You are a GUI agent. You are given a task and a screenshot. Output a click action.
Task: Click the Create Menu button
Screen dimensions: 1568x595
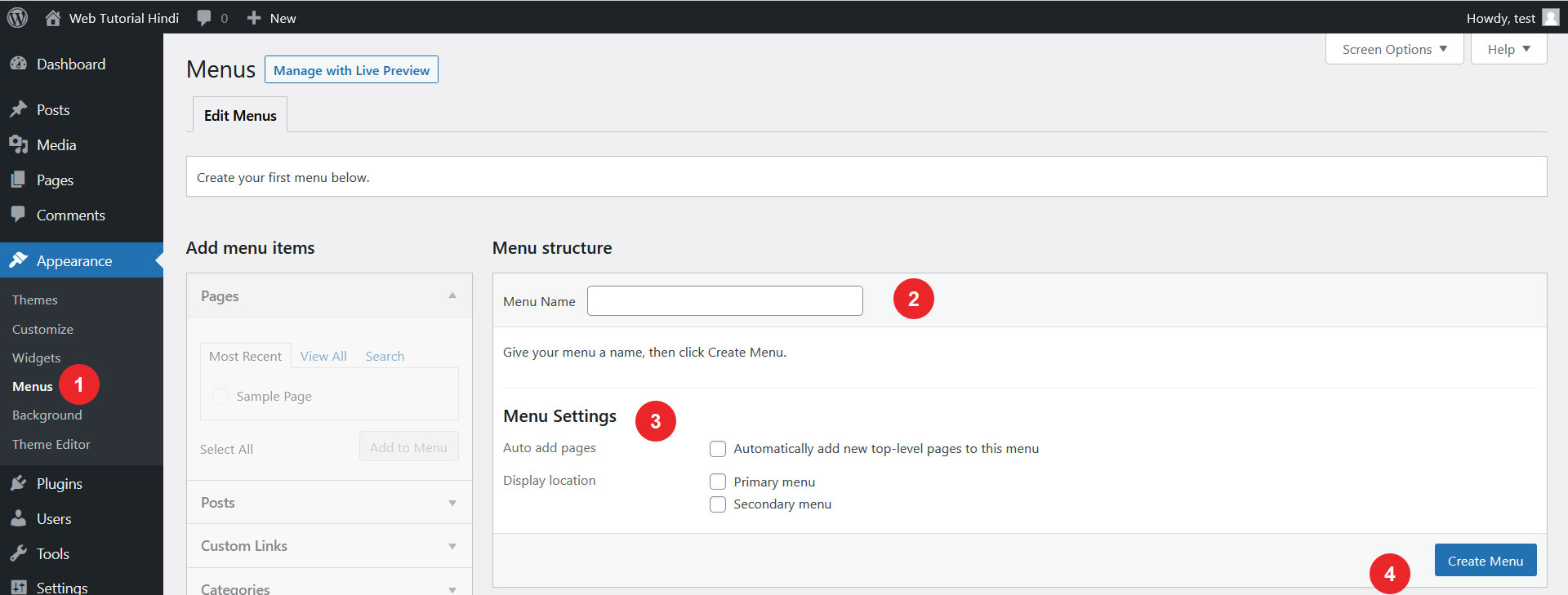click(1485, 561)
